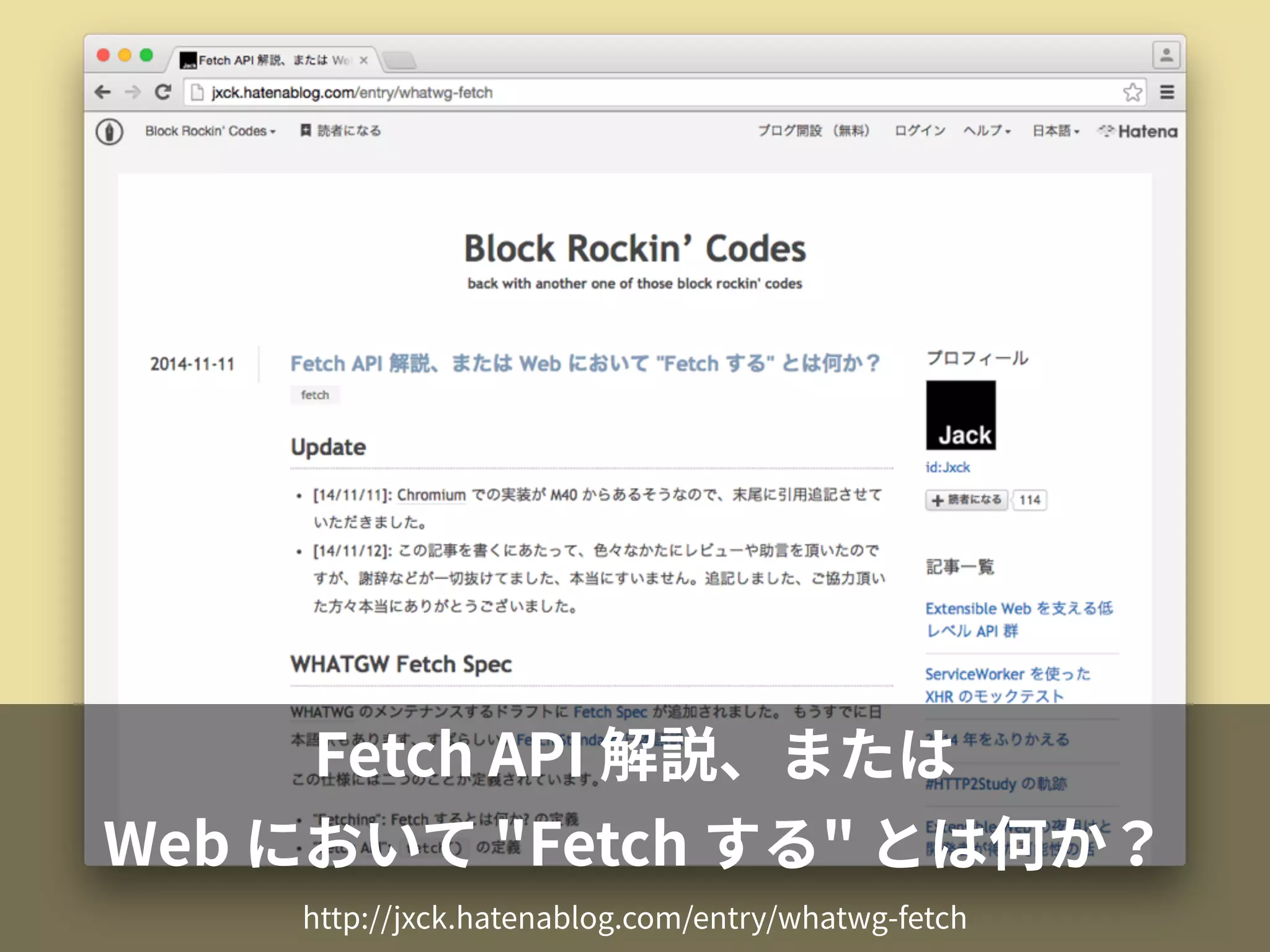The width and height of the screenshot is (1270, 952).
Task: Open Chrome hamburger menu icon
Action: (1167, 92)
